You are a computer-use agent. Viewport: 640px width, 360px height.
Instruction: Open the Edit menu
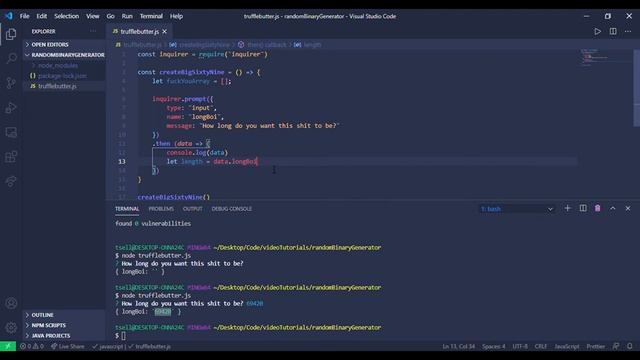click(x=42, y=16)
